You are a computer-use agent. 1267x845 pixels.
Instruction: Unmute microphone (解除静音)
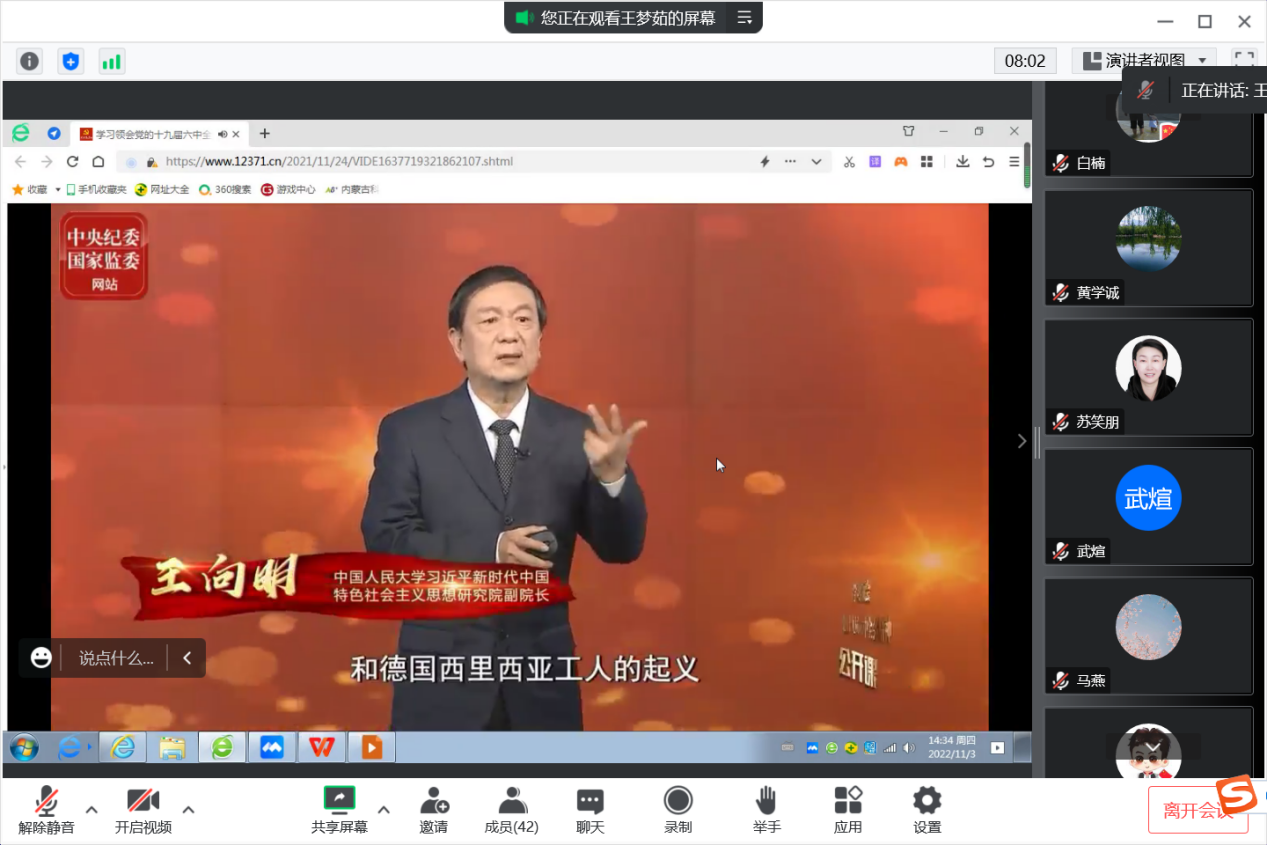(x=46, y=810)
